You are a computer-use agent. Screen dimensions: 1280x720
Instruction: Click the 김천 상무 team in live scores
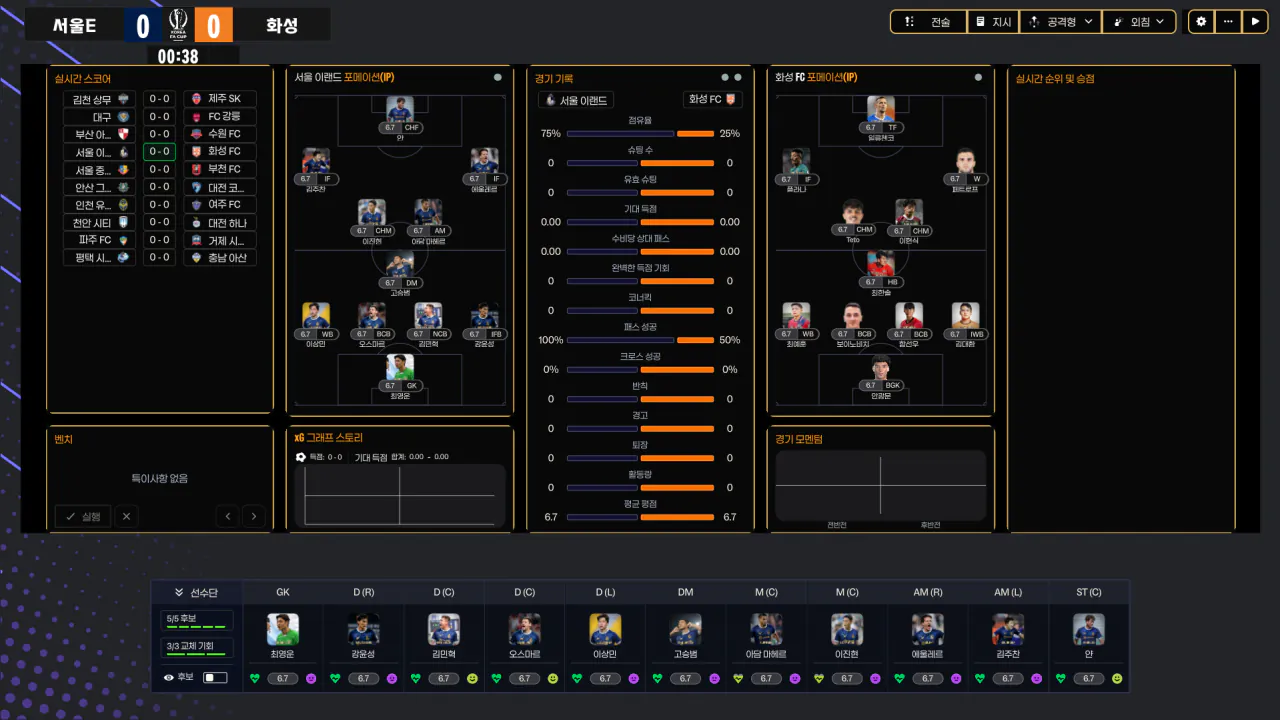(98, 99)
